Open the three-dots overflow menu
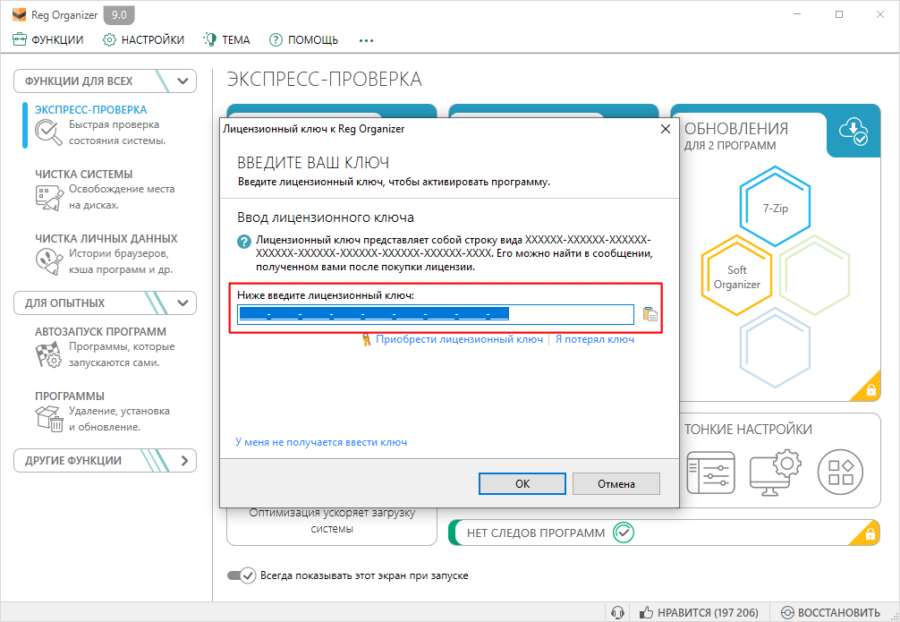The height and width of the screenshot is (622, 900). (x=366, y=40)
